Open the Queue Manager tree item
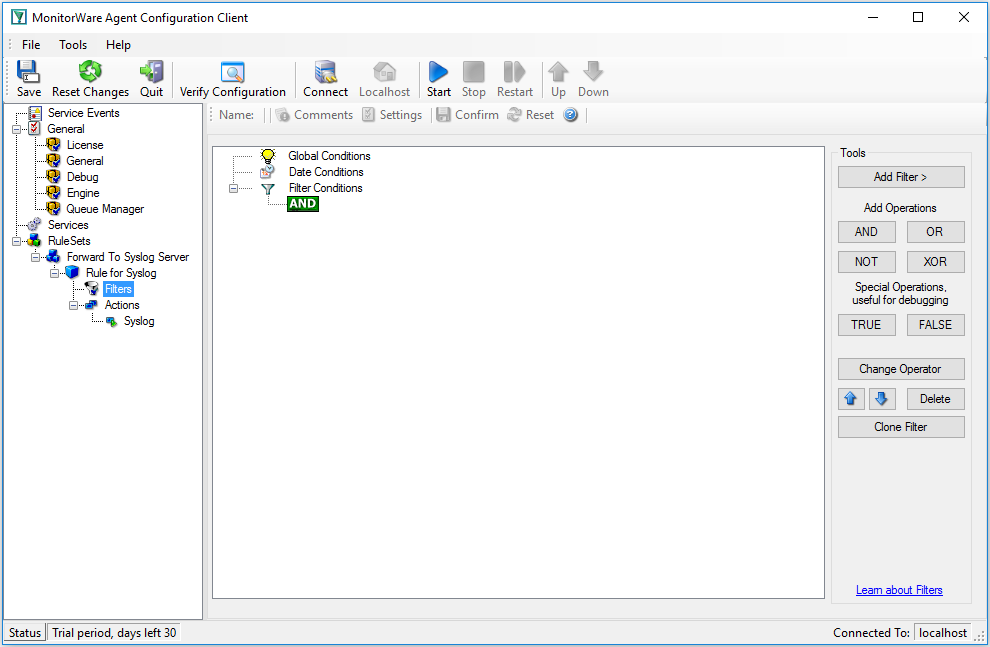Viewport: 990px width, 647px height. pos(105,209)
